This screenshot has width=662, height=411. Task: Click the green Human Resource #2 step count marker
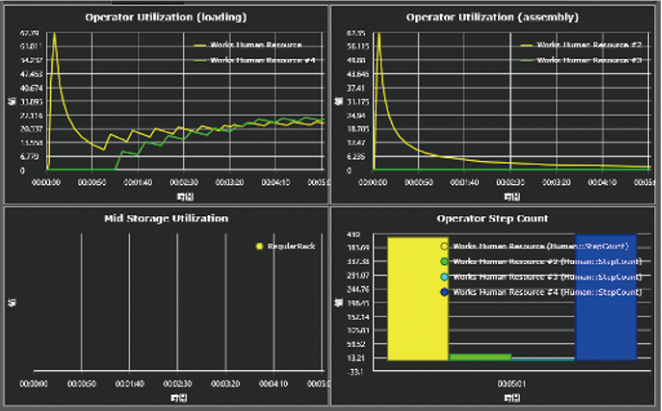[446, 260]
